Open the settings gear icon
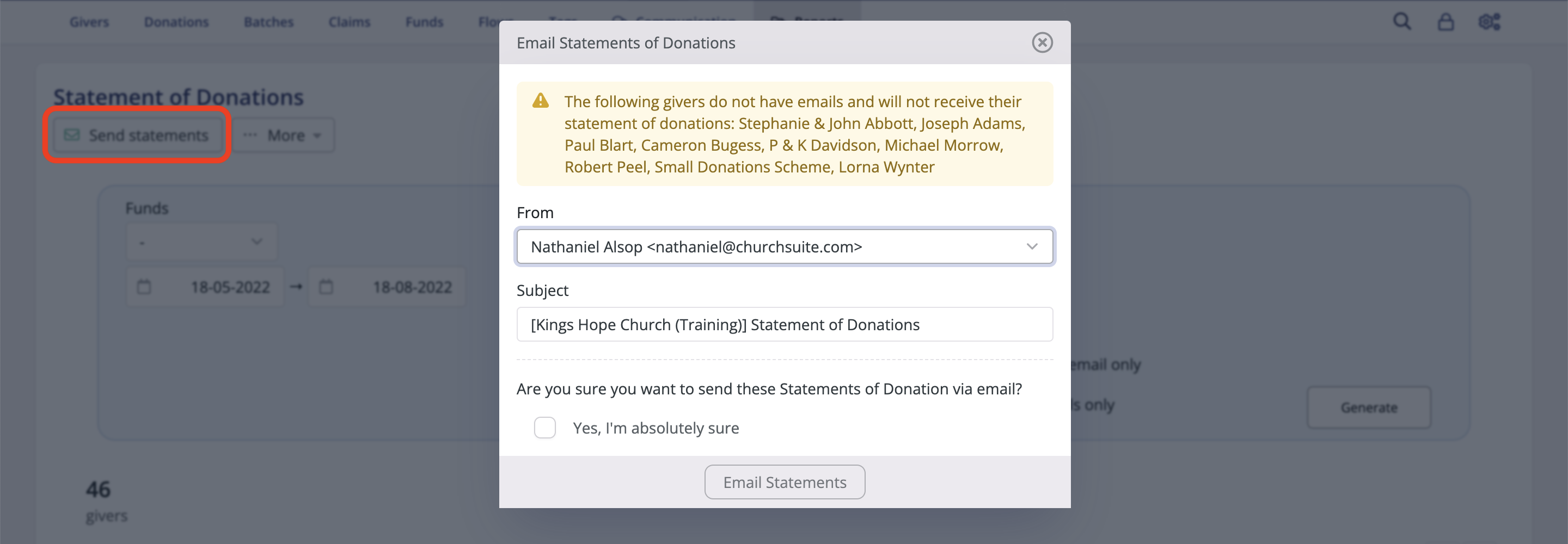This screenshot has height=544, width=1568. click(x=1489, y=21)
